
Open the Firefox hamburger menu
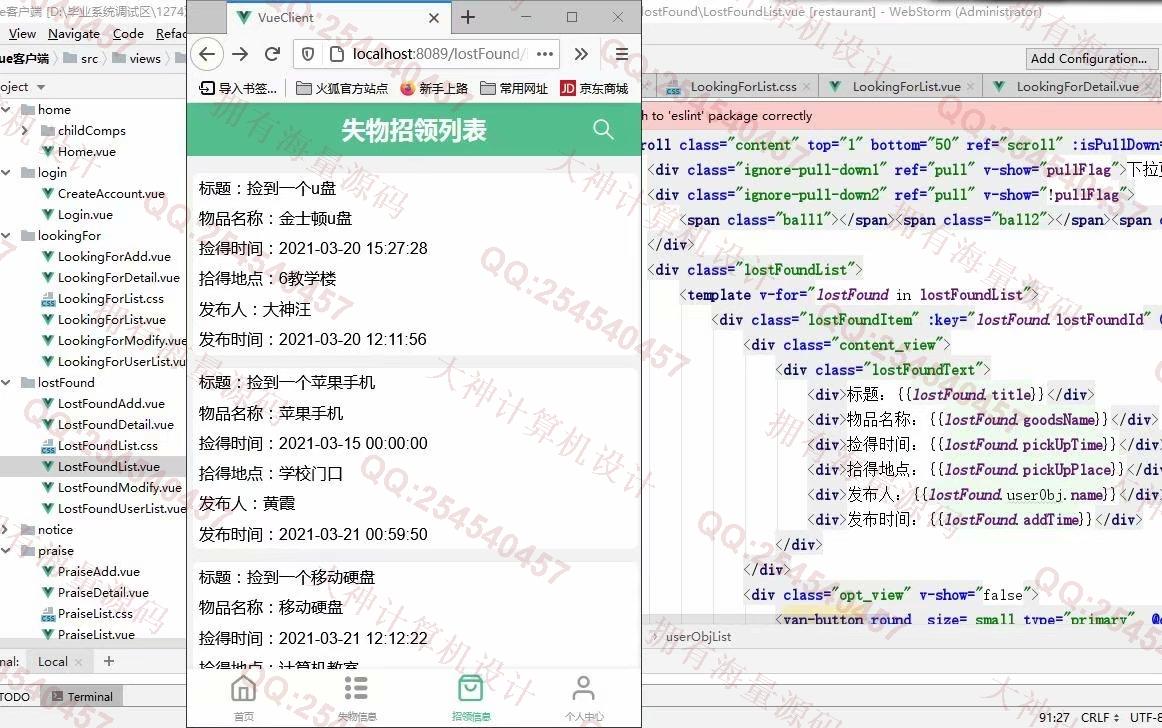[x=622, y=54]
